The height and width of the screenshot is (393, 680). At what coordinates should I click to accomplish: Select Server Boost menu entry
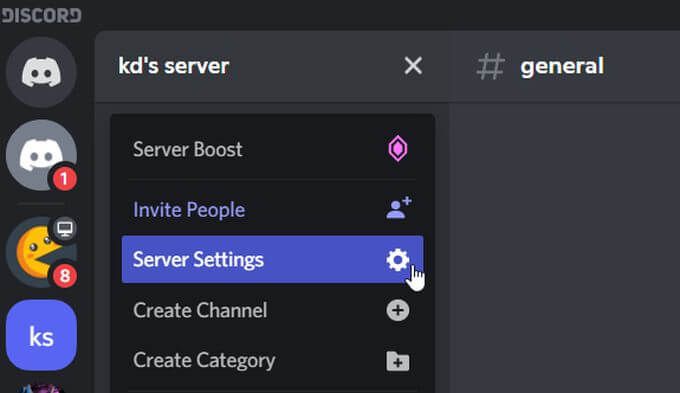[x=272, y=149]
